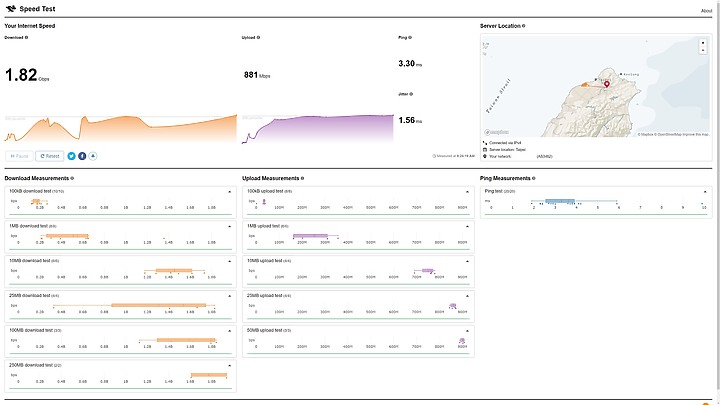
Task: Click the Mapbox logo on the map
Action: coord(496,132)
